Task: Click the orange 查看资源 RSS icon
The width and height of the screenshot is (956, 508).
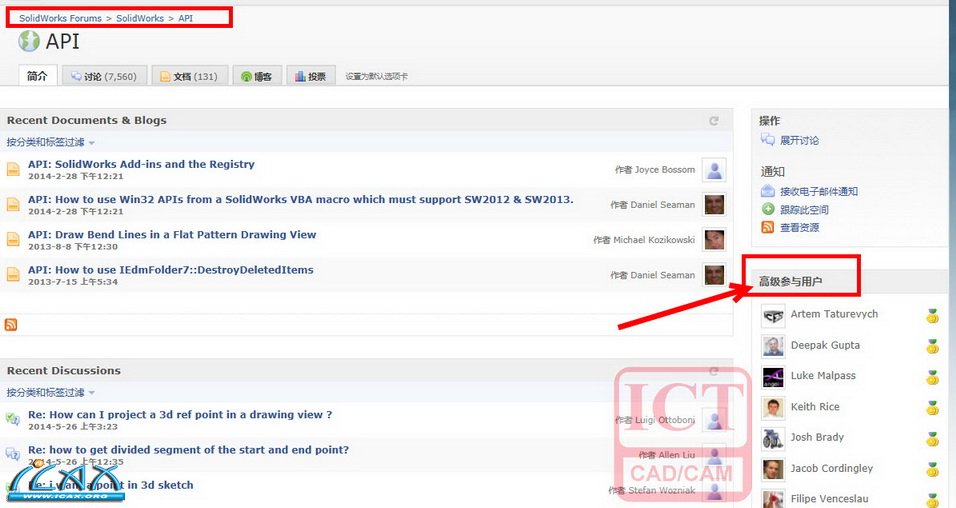Action: (768, 227)
